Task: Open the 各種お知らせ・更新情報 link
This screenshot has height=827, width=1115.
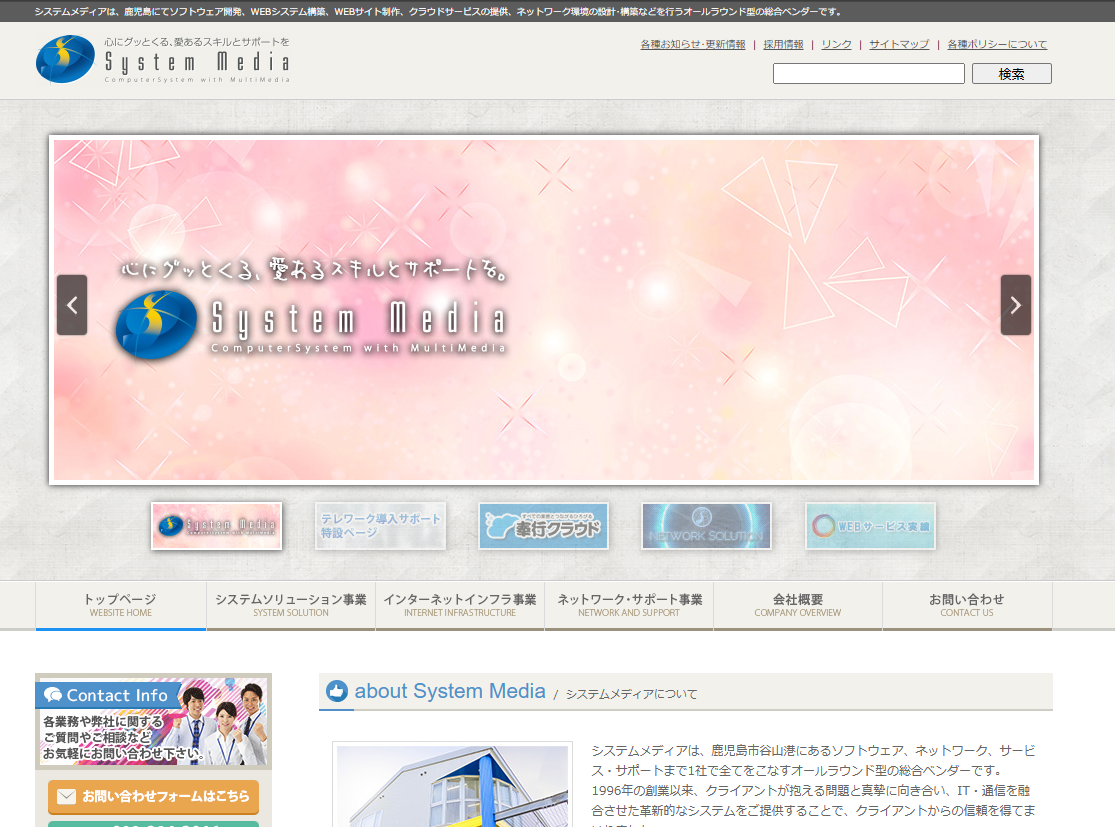Action: tap(693, 44)
